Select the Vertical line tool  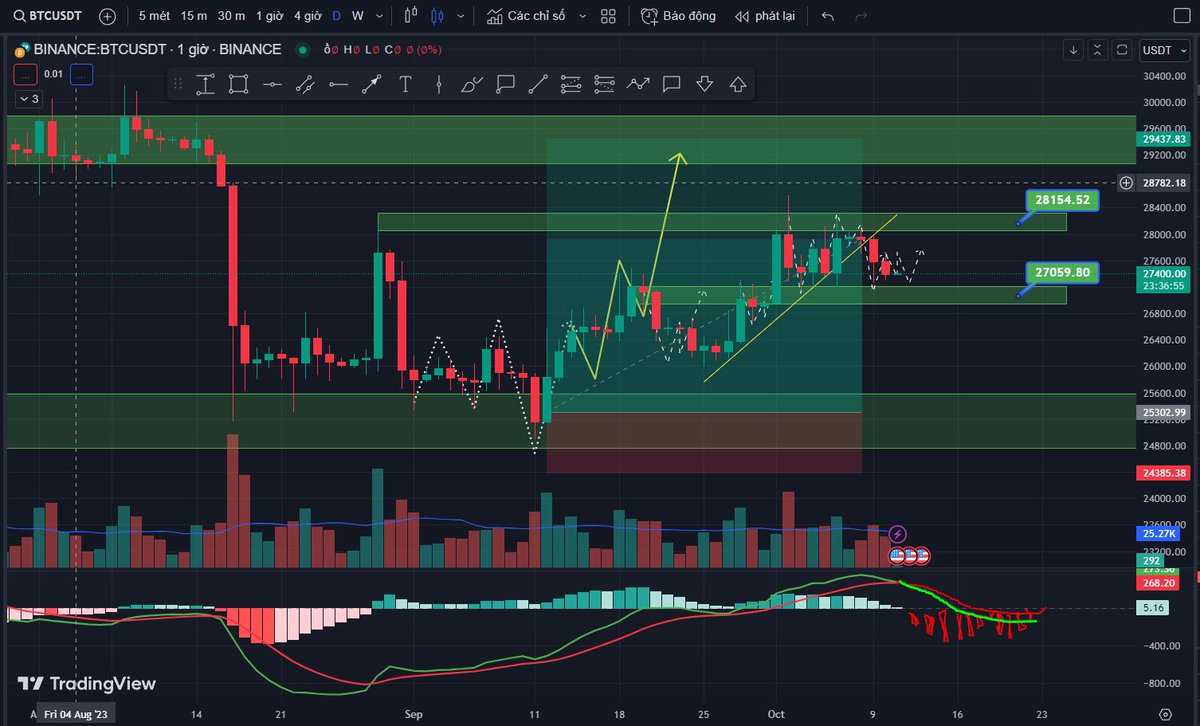pos(438,84)
